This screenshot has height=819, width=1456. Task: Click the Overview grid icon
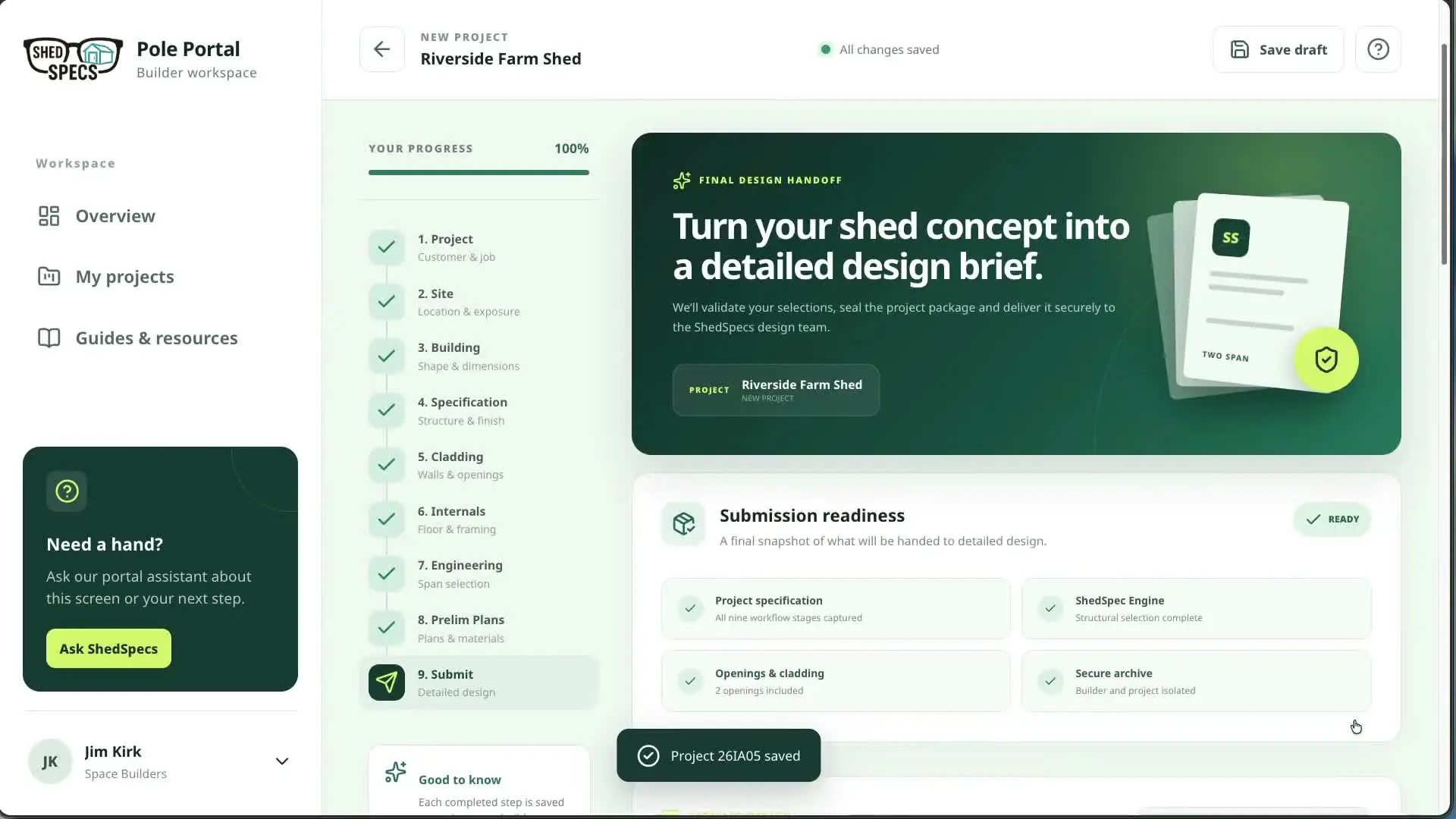(x=49, y=216)
